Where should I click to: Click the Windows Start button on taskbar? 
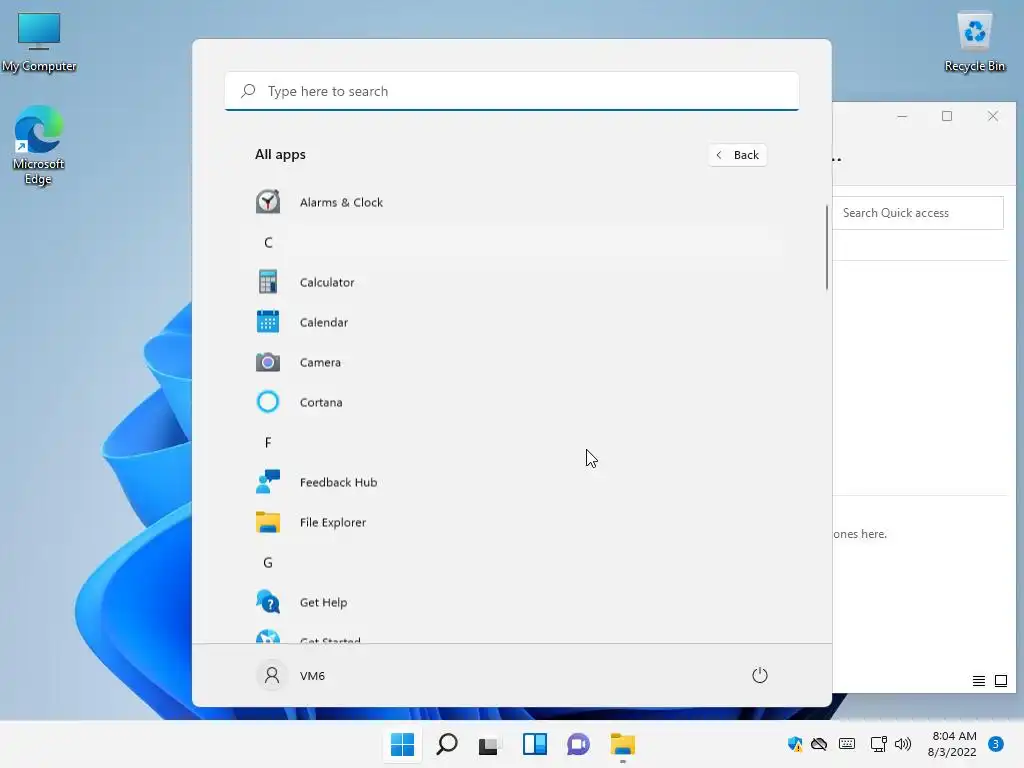pos(402,744)
